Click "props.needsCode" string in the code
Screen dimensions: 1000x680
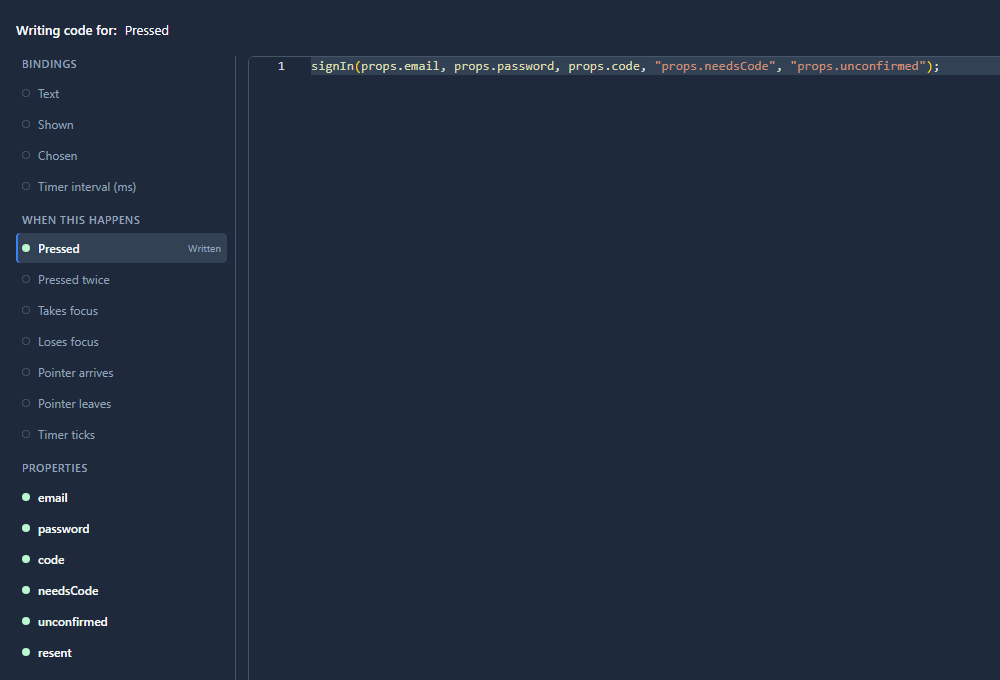click(715, 66)
